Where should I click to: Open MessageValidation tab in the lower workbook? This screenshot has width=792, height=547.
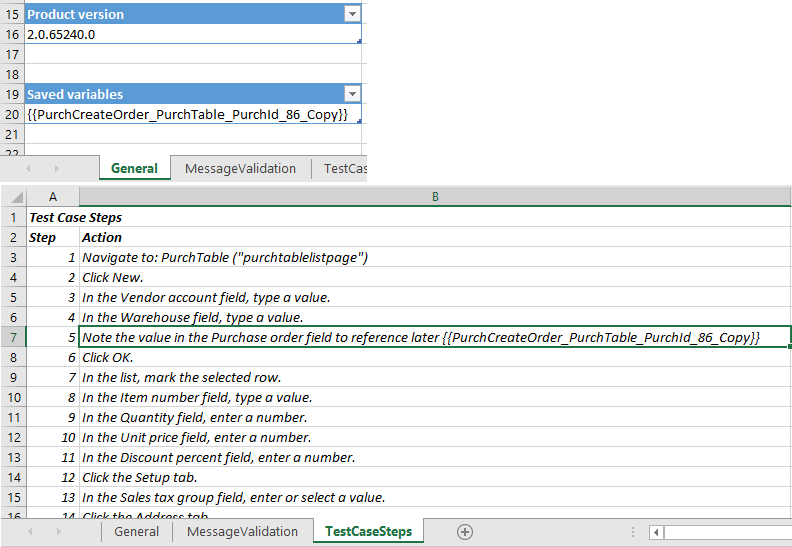pyautogui.click(x=242, y=532)
